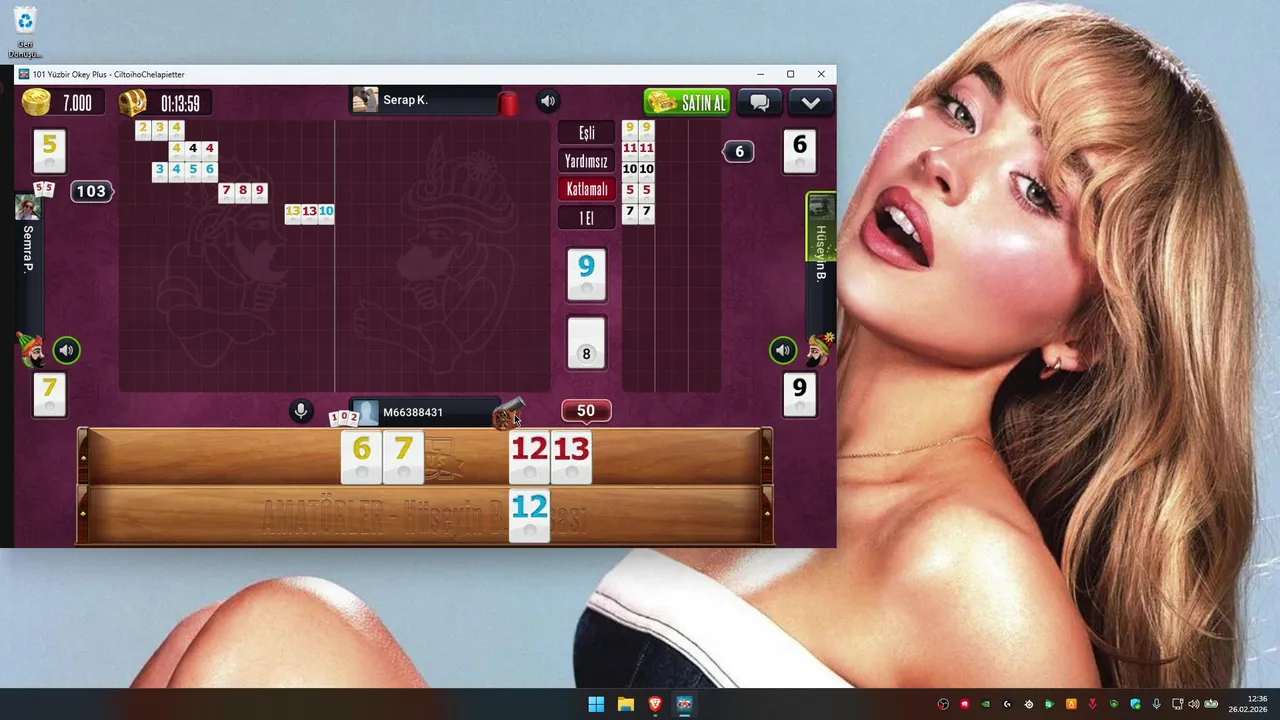
Task: Click the lower rack's right edge arrows
Action: coord(766,516)
